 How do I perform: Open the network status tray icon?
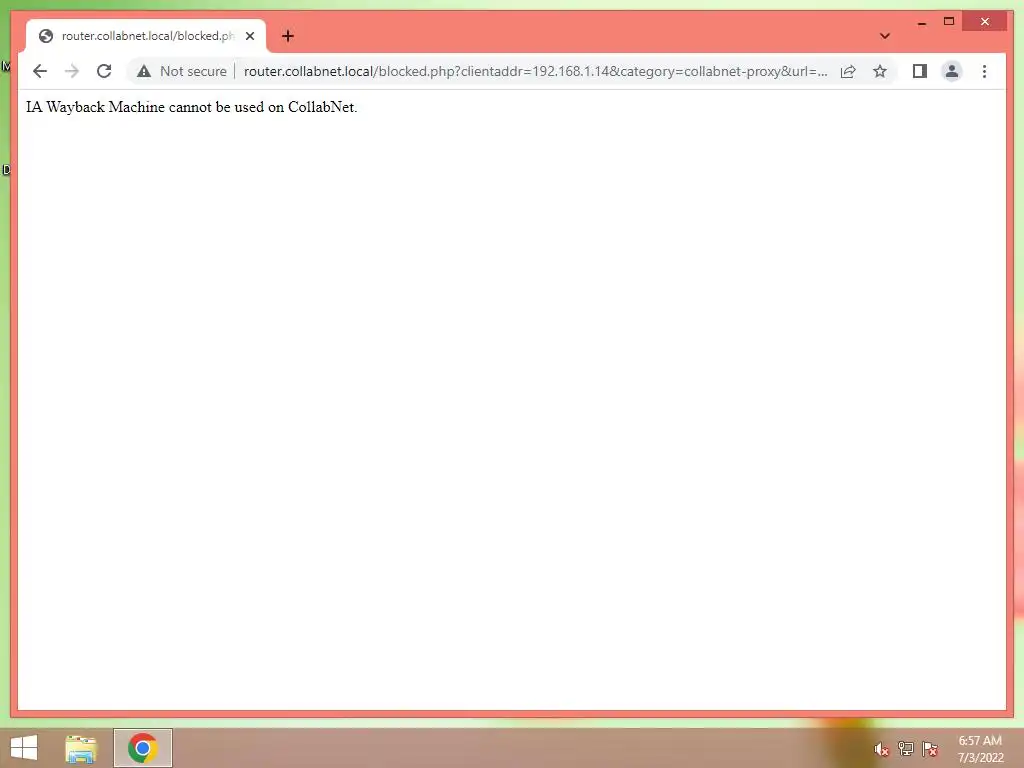(905, 749)
